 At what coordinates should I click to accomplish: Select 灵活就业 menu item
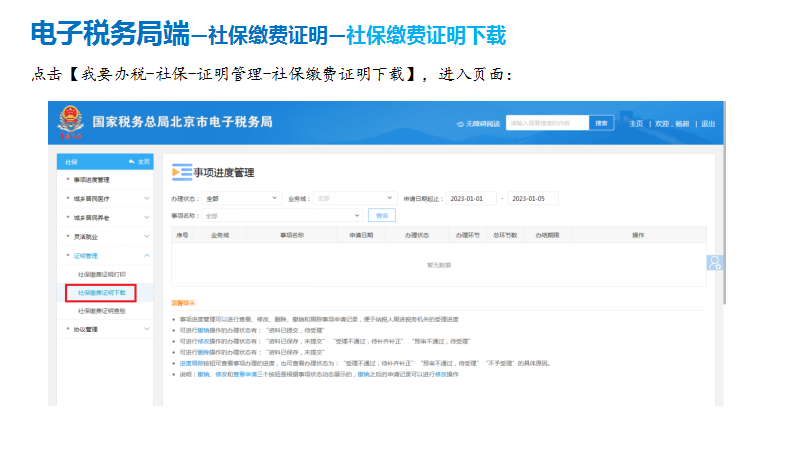(86, 237)
